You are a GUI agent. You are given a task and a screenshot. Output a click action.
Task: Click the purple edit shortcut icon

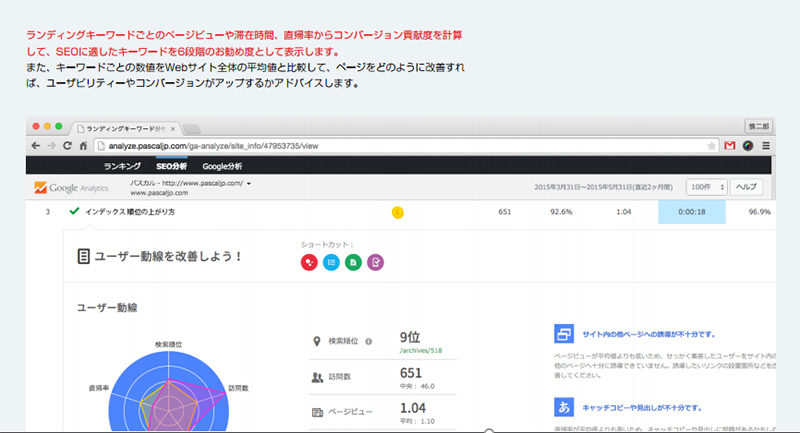click(375, 262)
